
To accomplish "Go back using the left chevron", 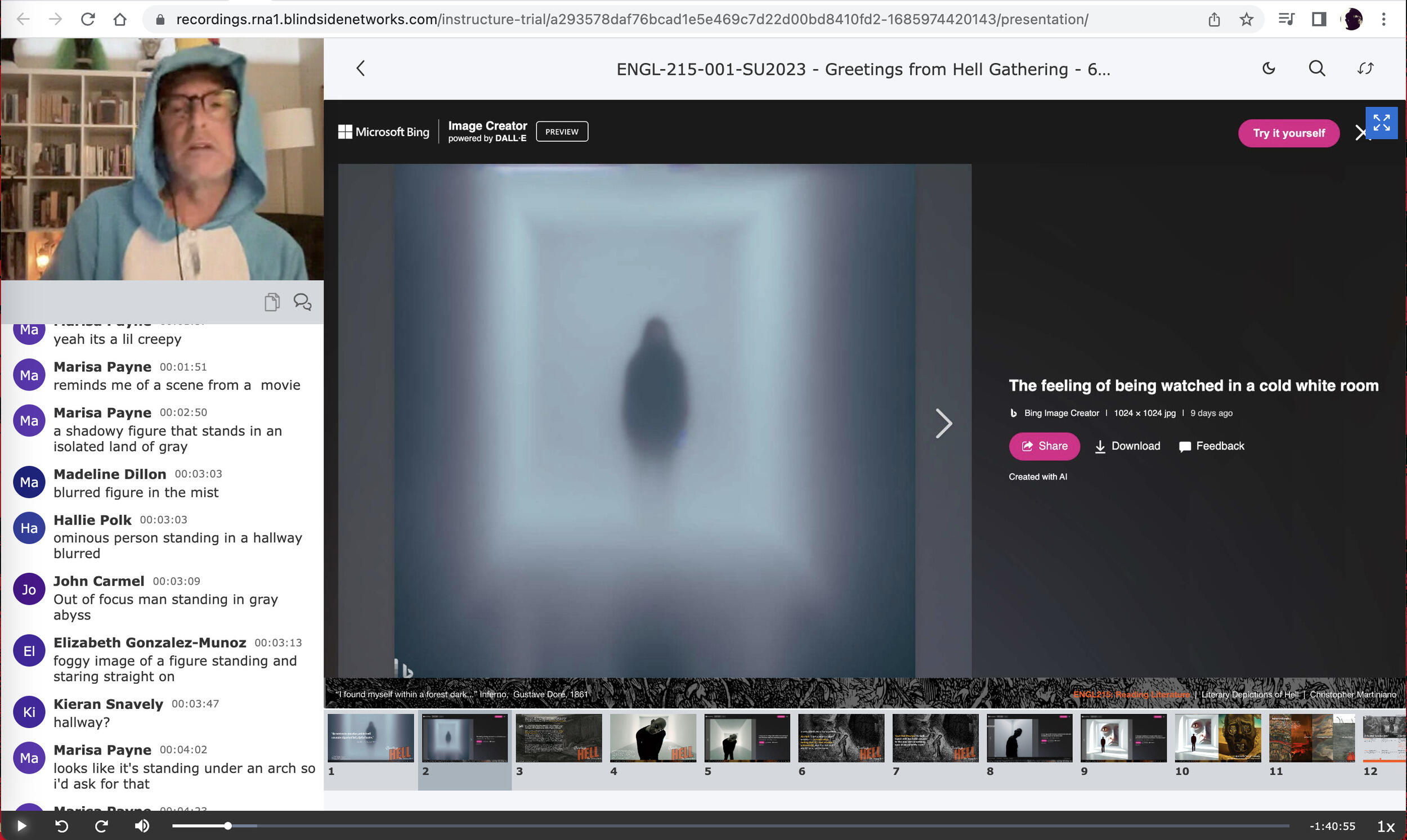I will (x=361, y=69).
